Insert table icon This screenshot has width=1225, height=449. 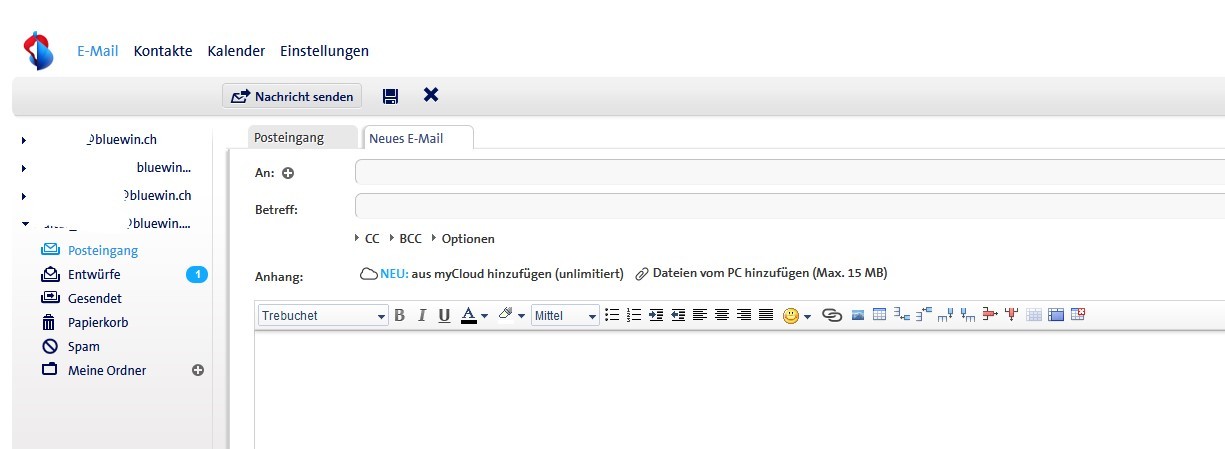click(880, 315)
